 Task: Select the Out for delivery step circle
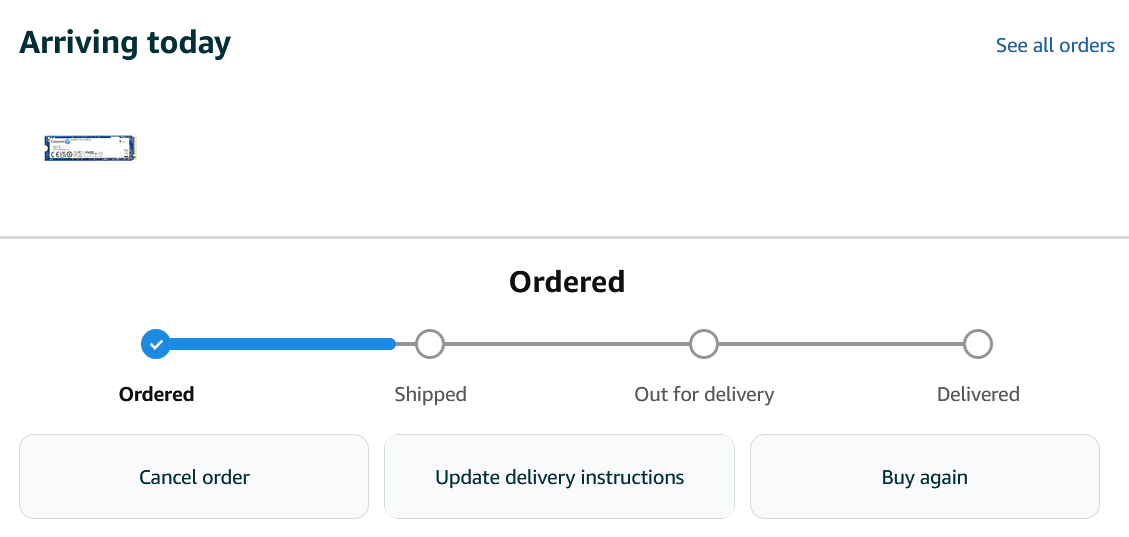[x=703, y=344]
